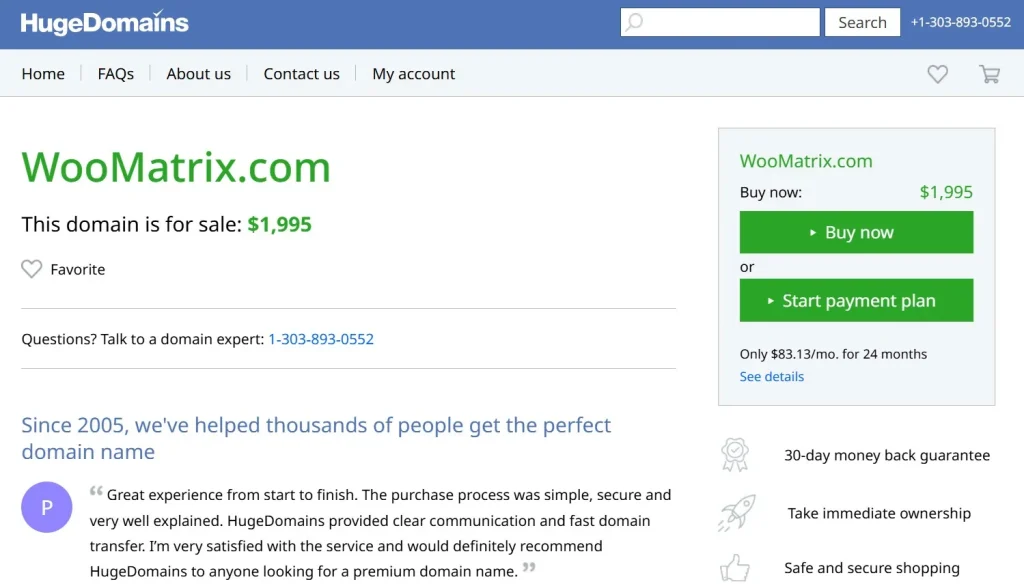The image size is (1024, 584).
Task: Open the FAQs menu item
Action: [116, 74]
